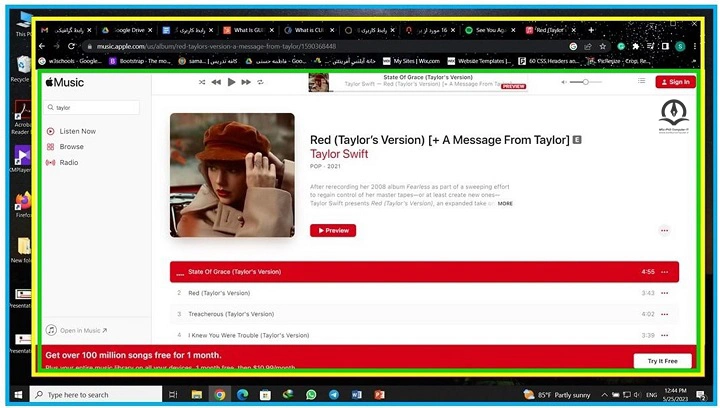Open Browse in sidebar

65,147
